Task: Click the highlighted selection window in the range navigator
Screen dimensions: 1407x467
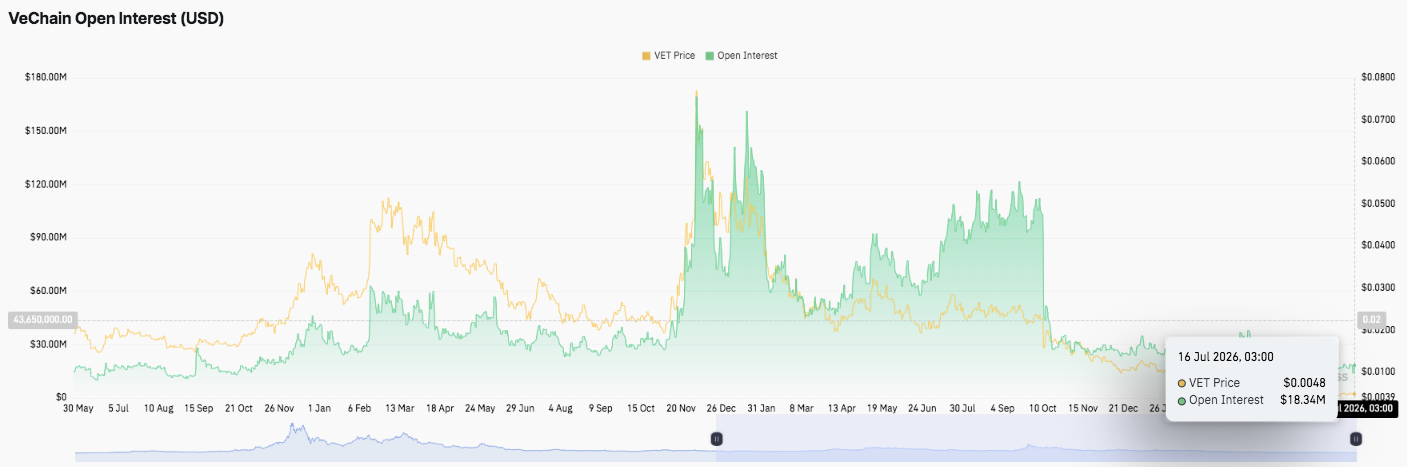Action: (1036, 439)
